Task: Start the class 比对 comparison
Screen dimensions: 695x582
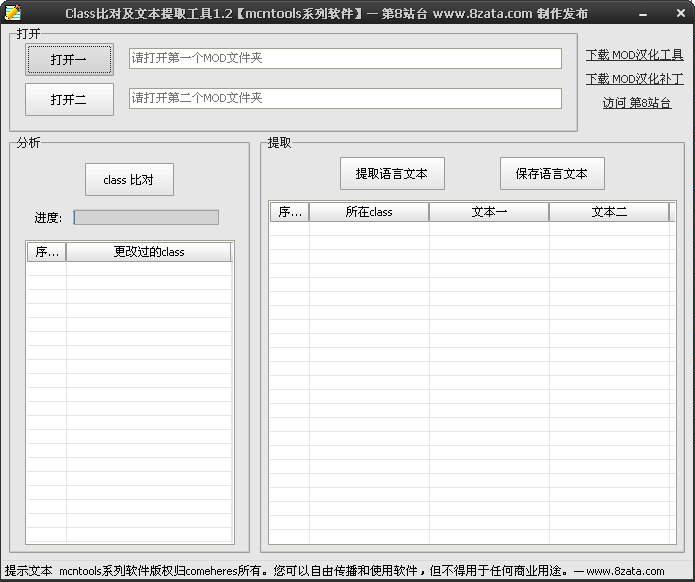Action: point(129,180)
